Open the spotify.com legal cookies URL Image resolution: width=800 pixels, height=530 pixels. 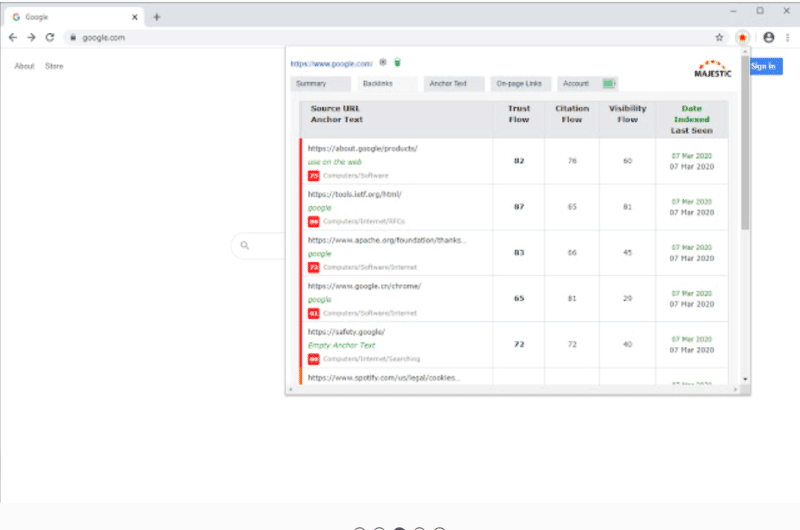coord(384,378)
